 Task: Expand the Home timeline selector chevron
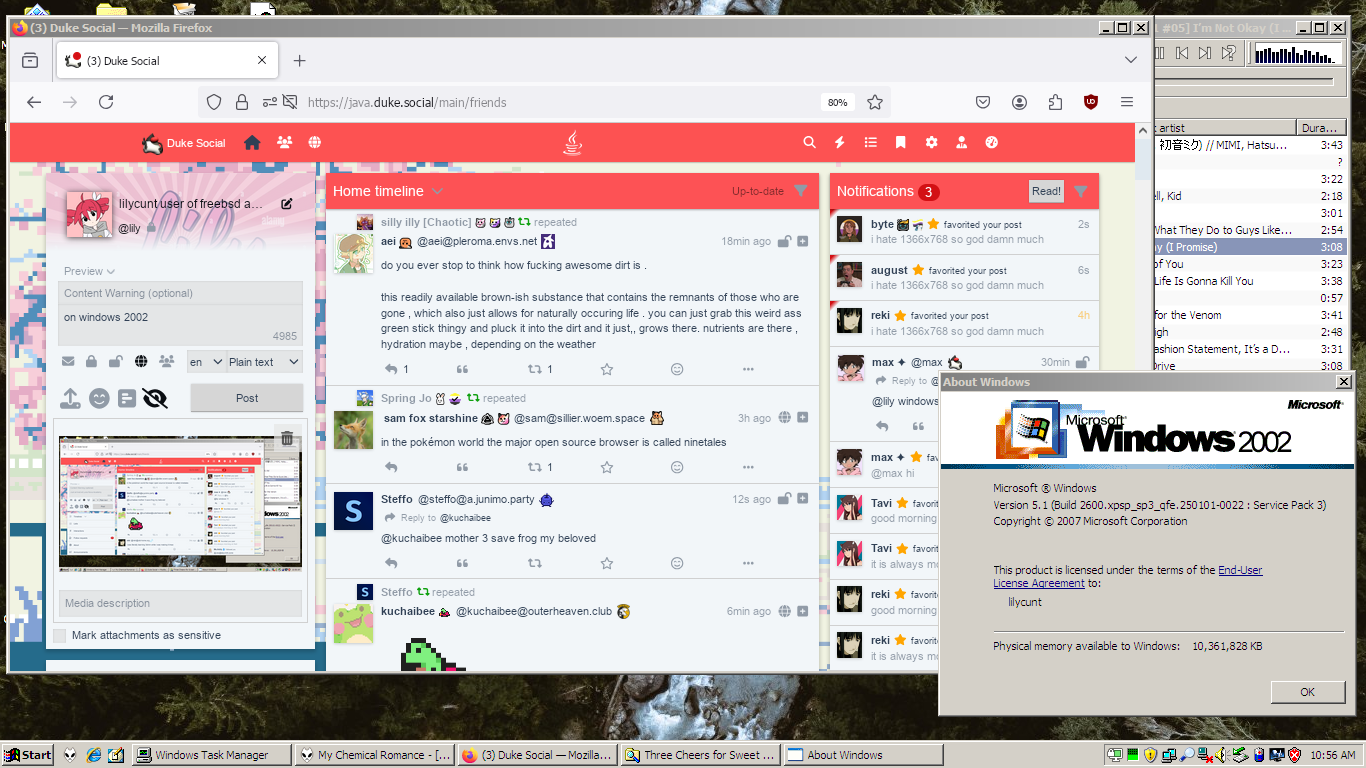pyautogui.click(x=438, y=191)
